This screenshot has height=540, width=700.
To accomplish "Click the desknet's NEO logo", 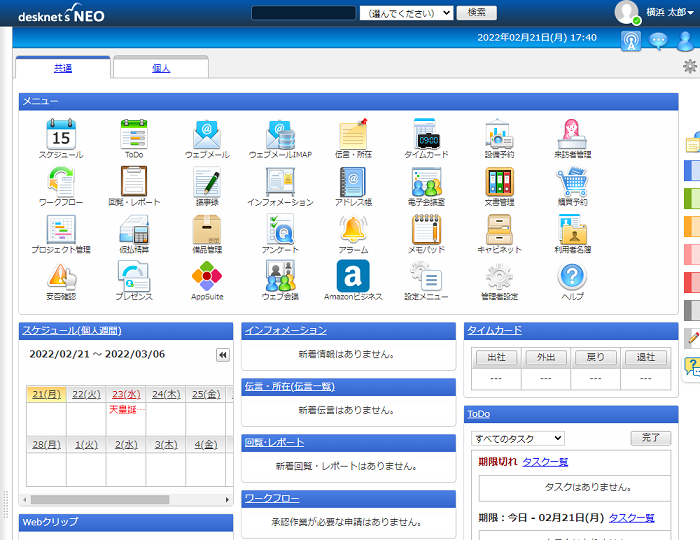I will 61,14.
